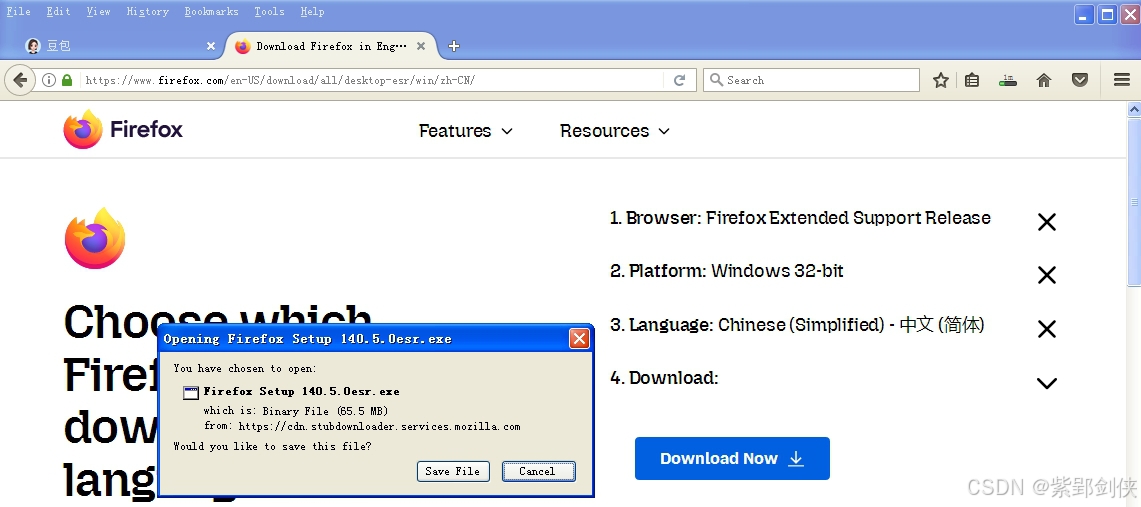Remove the Language Chinese selection
This screenshot has height=507, width=1141.
coord(1046,329)
